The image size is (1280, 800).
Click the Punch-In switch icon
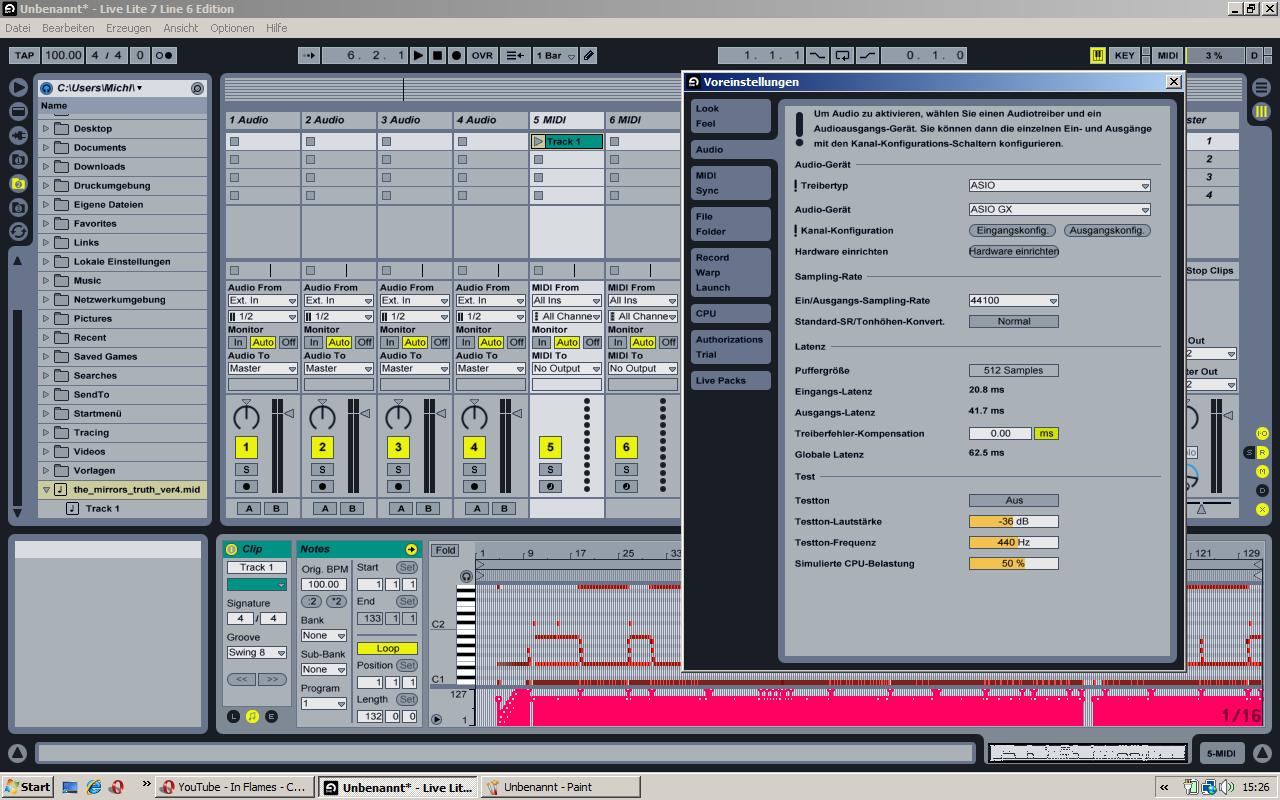click(819, 56)
